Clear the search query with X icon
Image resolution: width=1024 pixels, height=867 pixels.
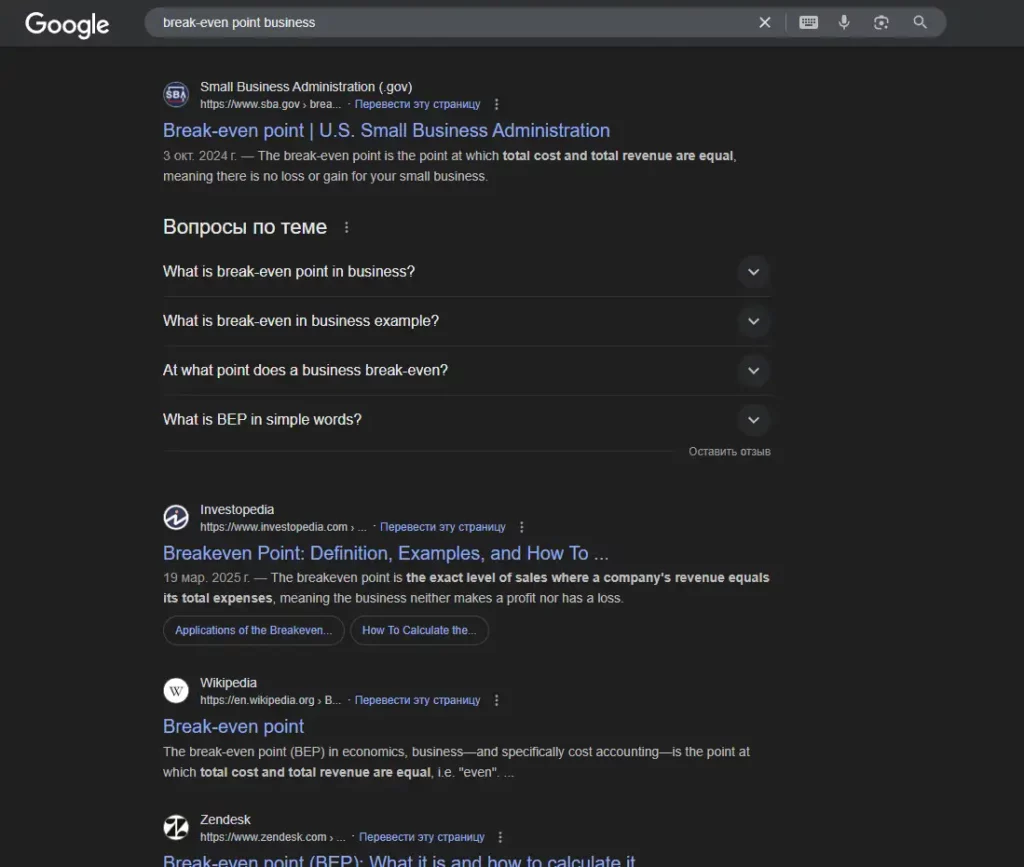[765, 23]
